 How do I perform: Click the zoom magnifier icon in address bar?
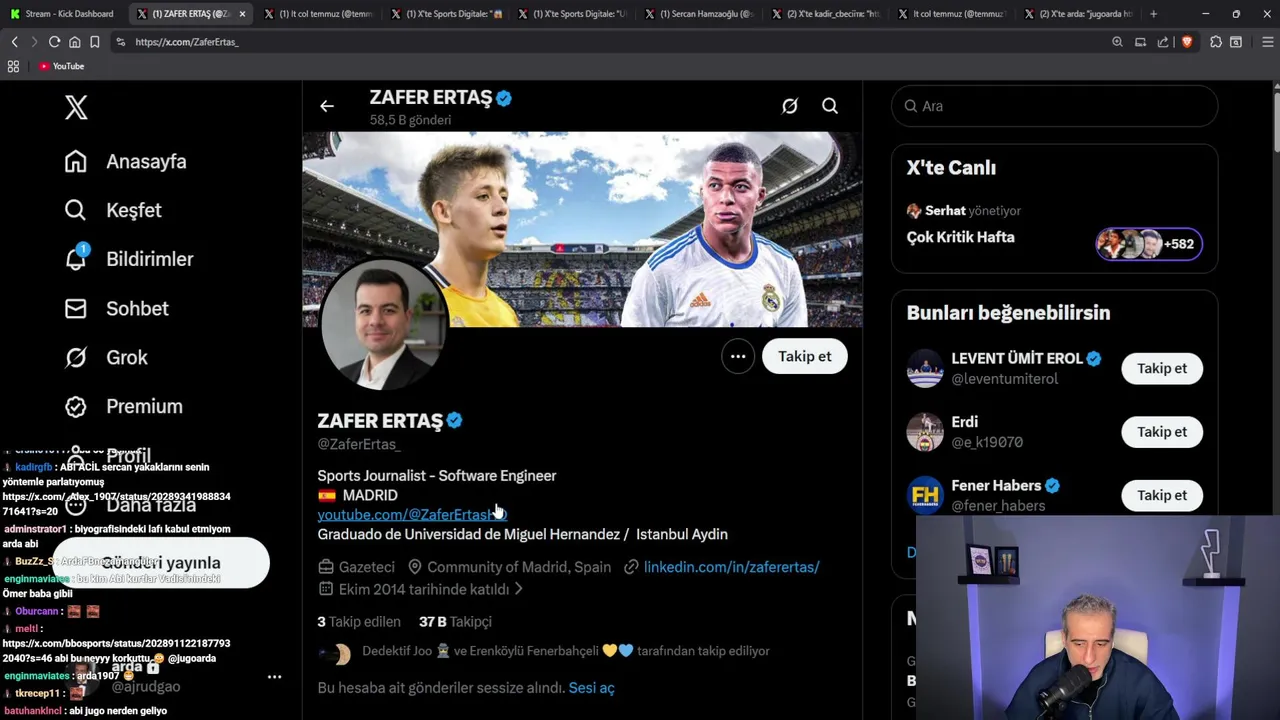1117,42
